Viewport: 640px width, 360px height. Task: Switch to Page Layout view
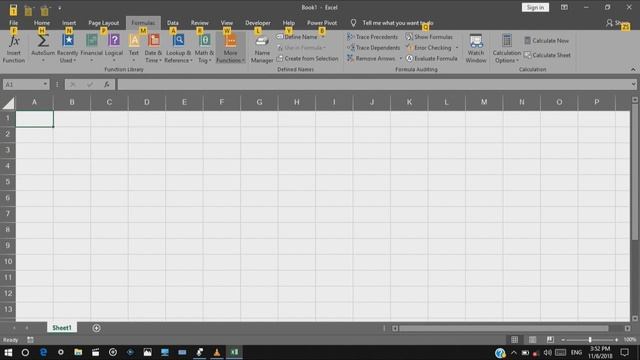point(532,340)
